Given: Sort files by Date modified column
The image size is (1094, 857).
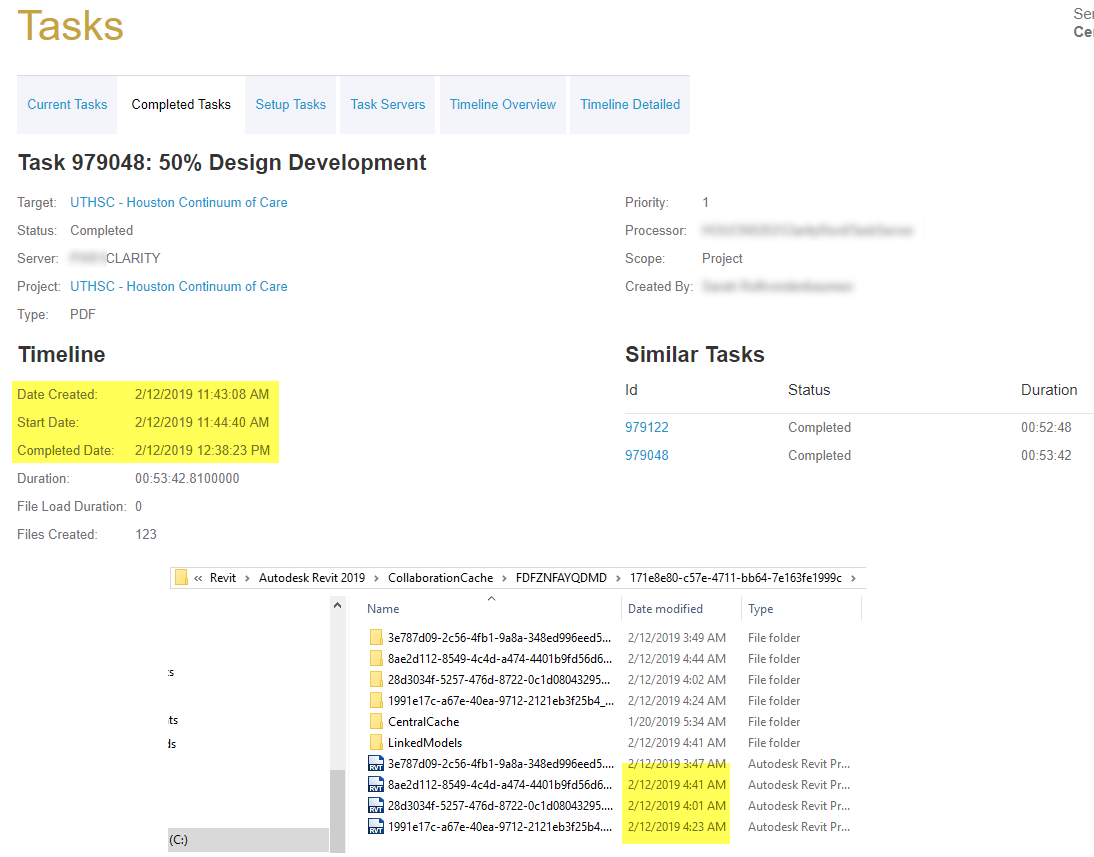Looking at the screenshot, I should coord(665,609).
